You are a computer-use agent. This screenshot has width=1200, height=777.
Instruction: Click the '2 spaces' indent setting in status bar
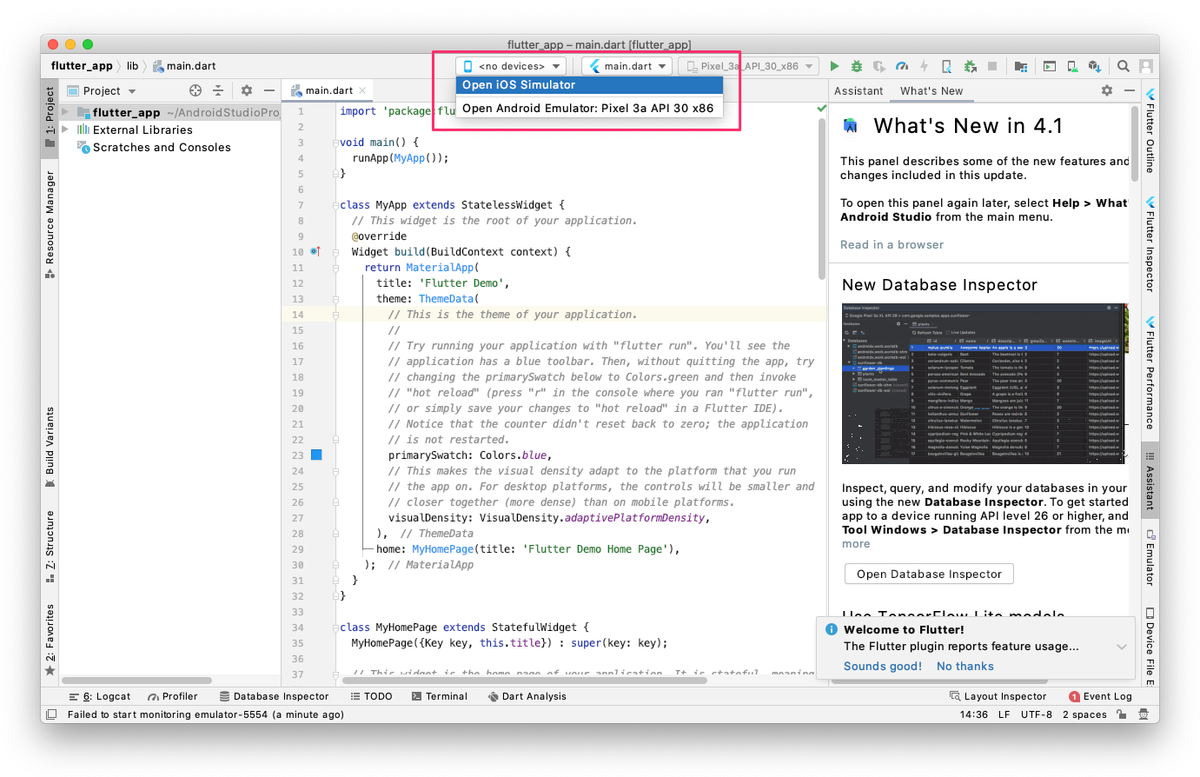click(x=1084, y=715)
